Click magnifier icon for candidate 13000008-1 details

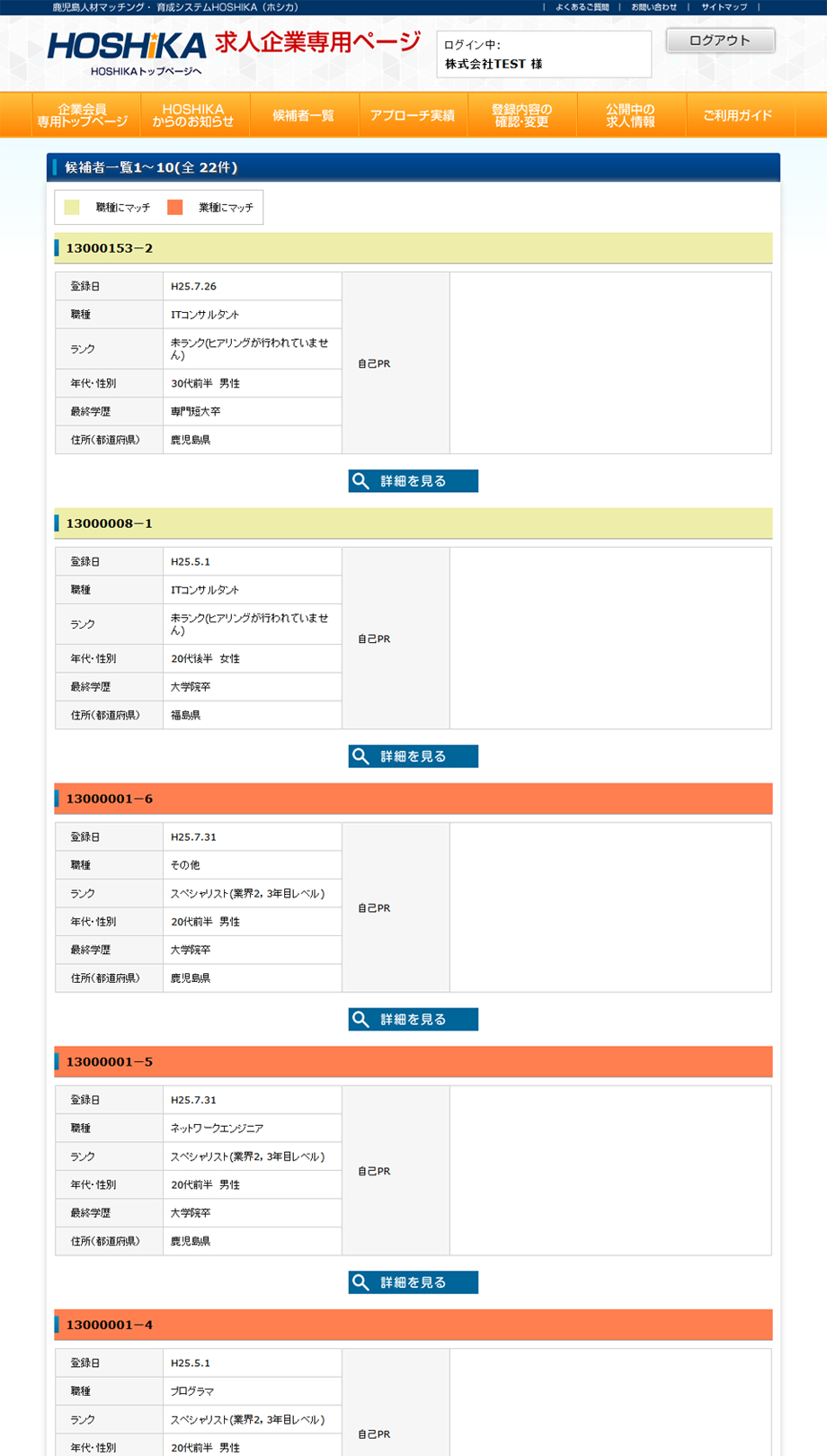[x=361, y=756]
